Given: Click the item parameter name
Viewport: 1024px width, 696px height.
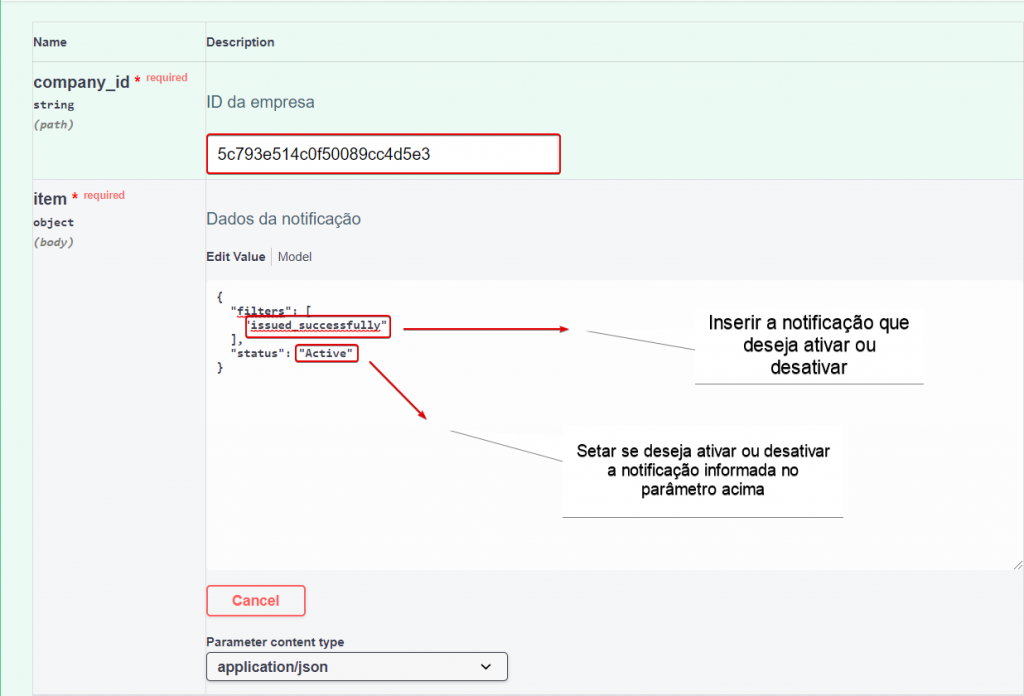Looking at the screenshot, I should (x=50, y=200).
